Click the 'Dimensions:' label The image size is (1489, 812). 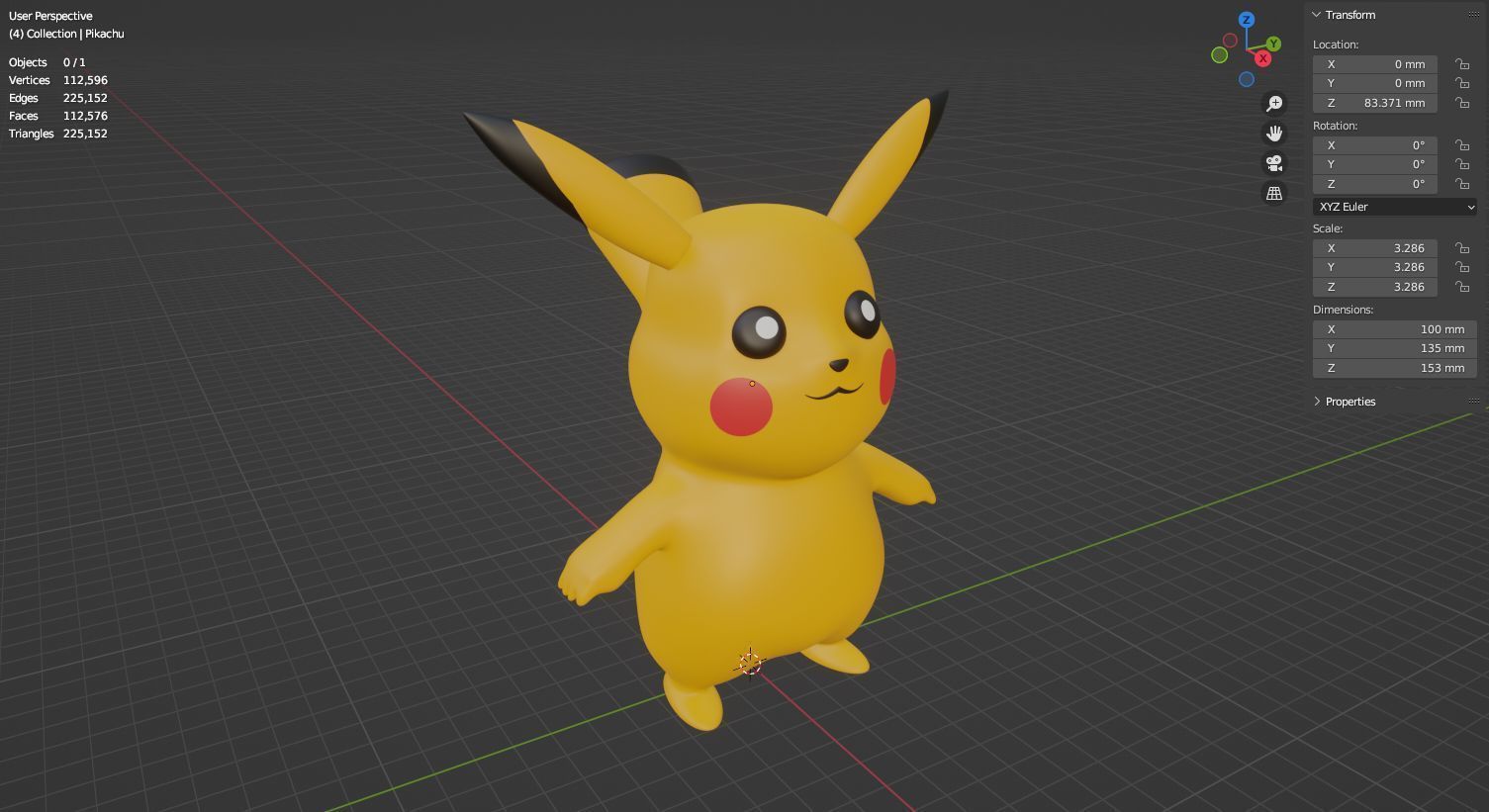point(1343,310)
